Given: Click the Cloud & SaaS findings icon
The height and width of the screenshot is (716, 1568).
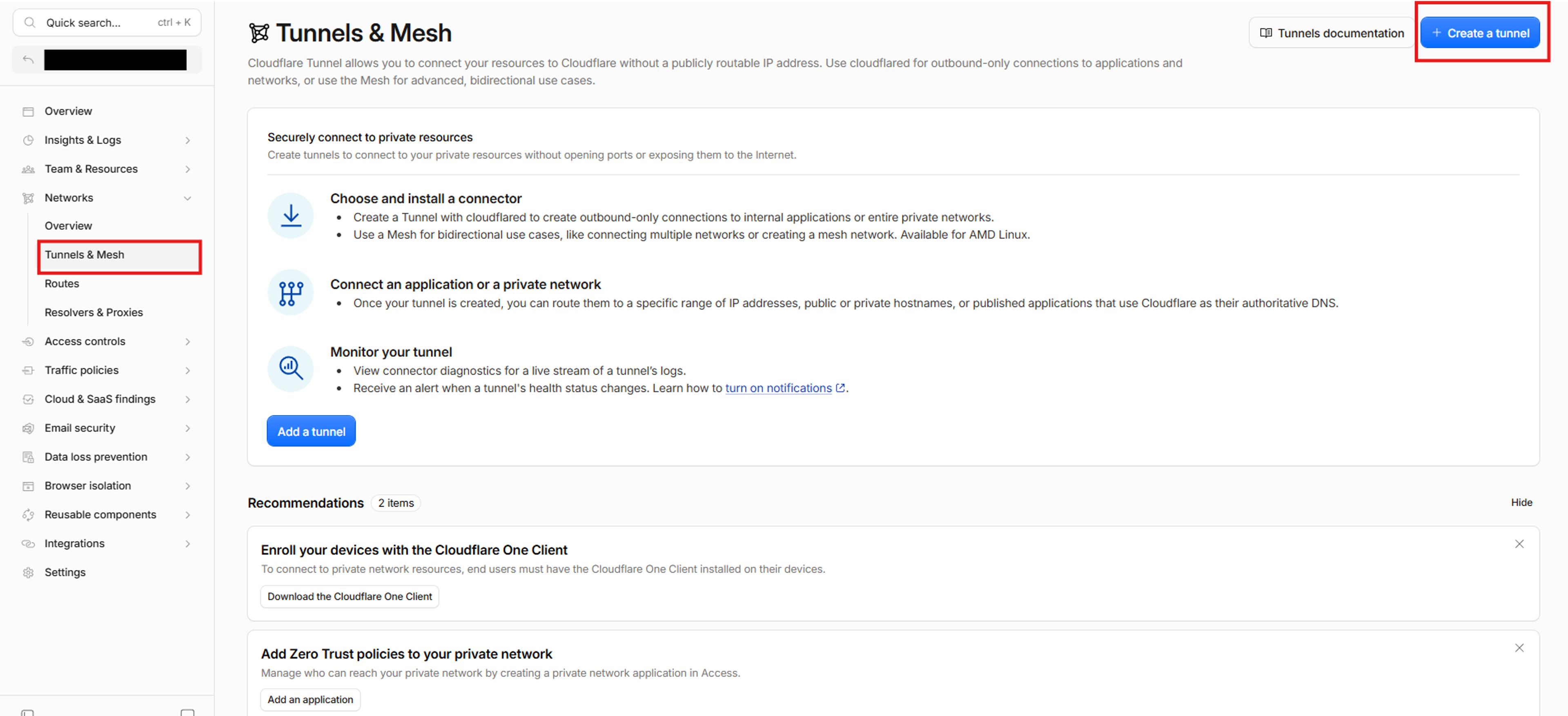Looking at the screenshot, I should 28,400.
